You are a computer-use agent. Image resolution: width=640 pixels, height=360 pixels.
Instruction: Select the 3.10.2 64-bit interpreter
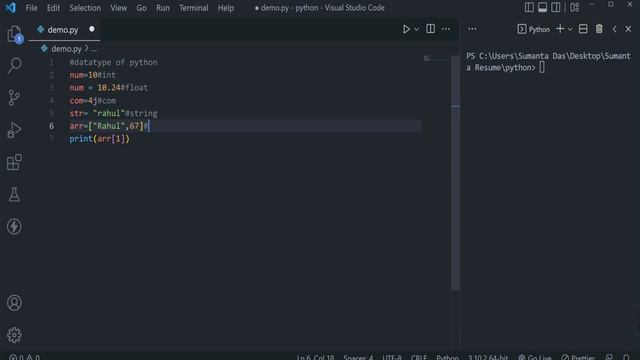coord(488,357)
